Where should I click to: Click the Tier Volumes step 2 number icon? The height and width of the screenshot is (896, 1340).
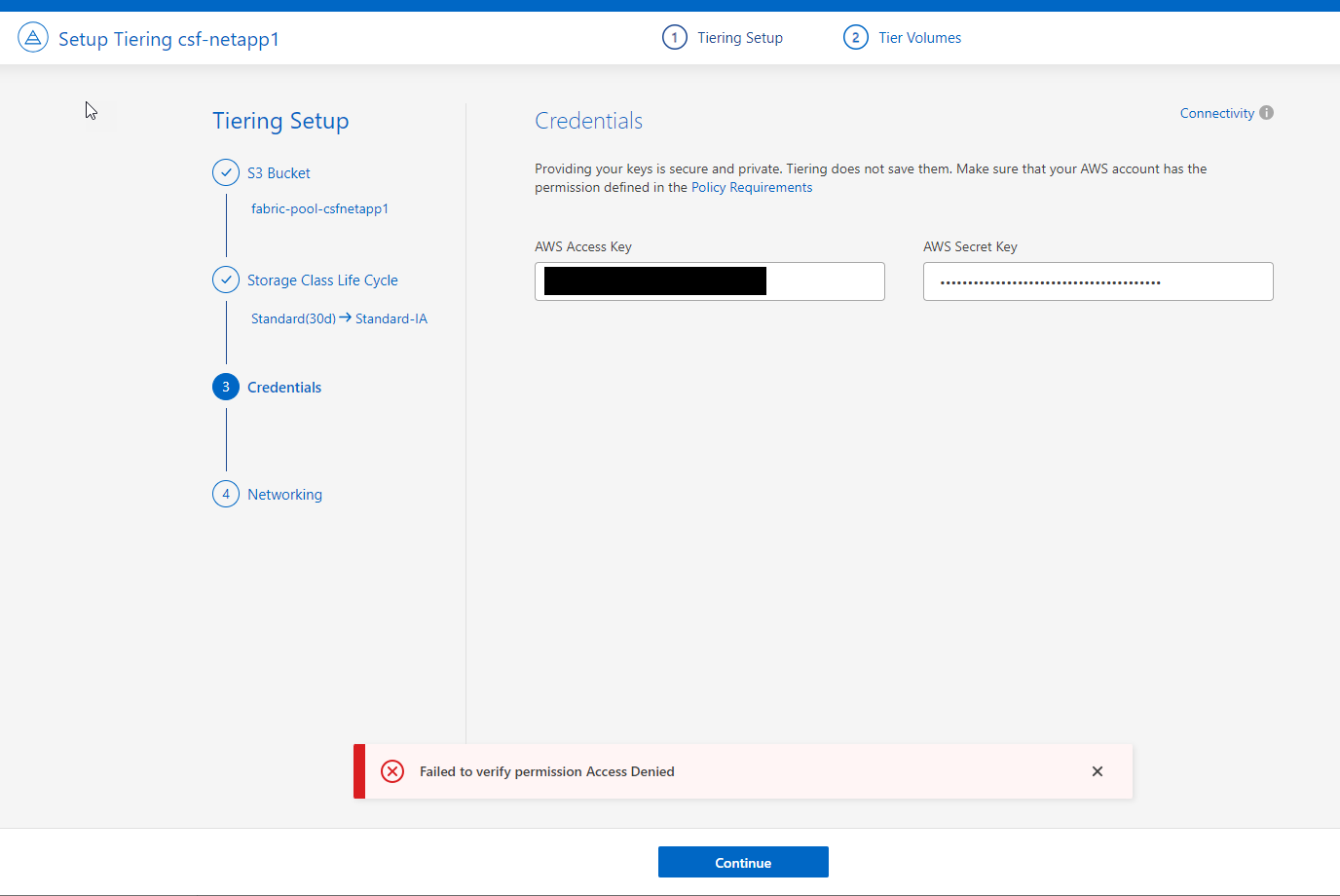point(855,38)
